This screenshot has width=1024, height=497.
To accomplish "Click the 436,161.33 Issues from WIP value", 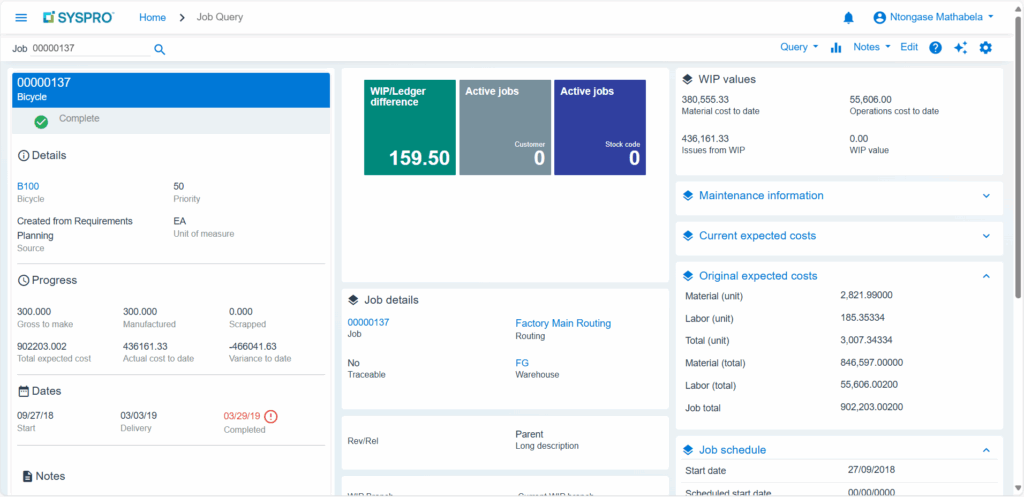I will (705, 138).
